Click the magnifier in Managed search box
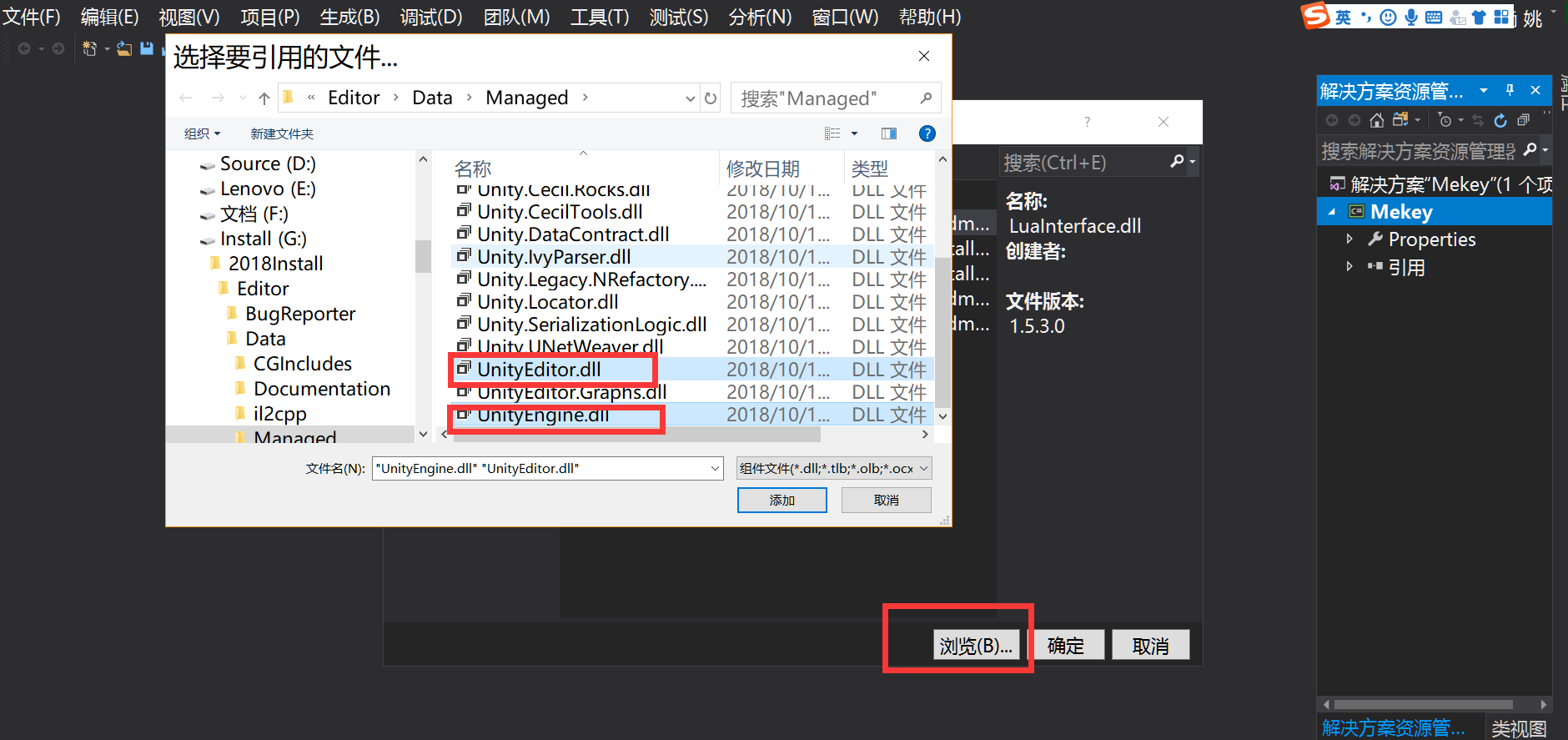The height and width of the screenshot is (740, 1568). pos(926,98)
